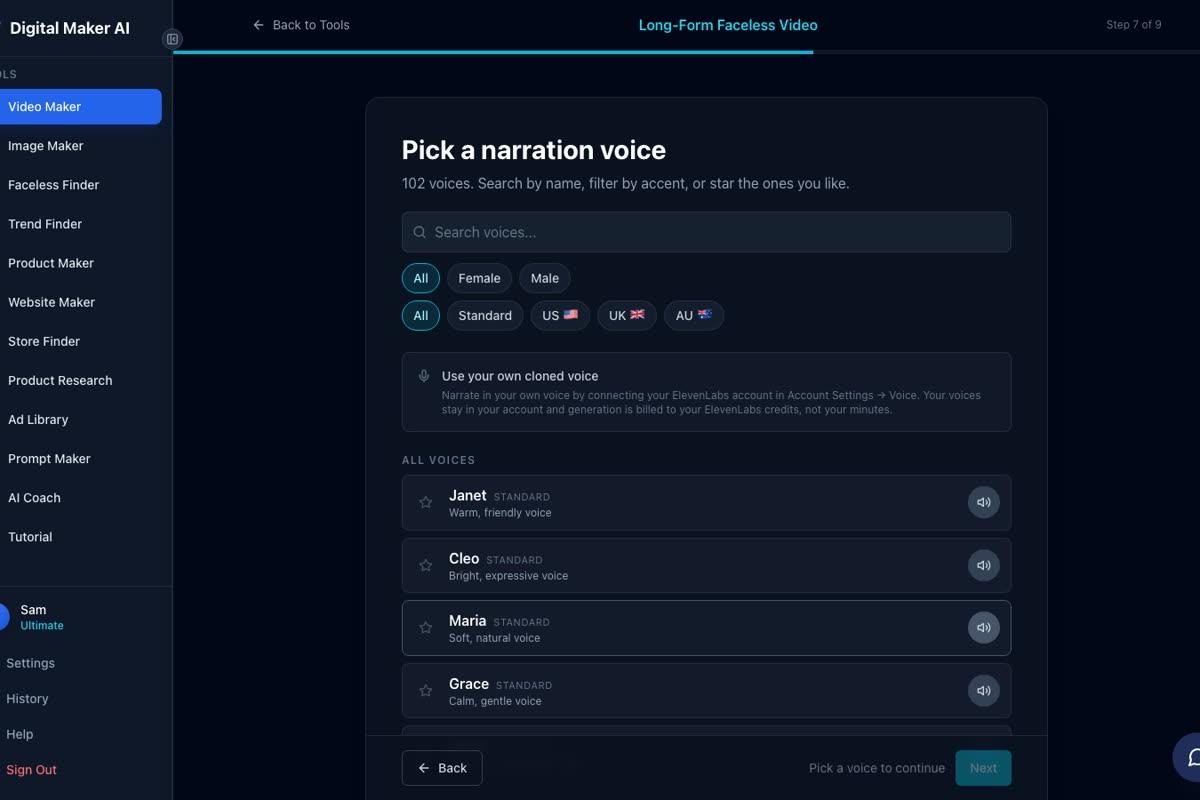This screenshot has height=800, width=1200.
Task: Click the 'ALL VOICES' section label
Action: (438, 460)
